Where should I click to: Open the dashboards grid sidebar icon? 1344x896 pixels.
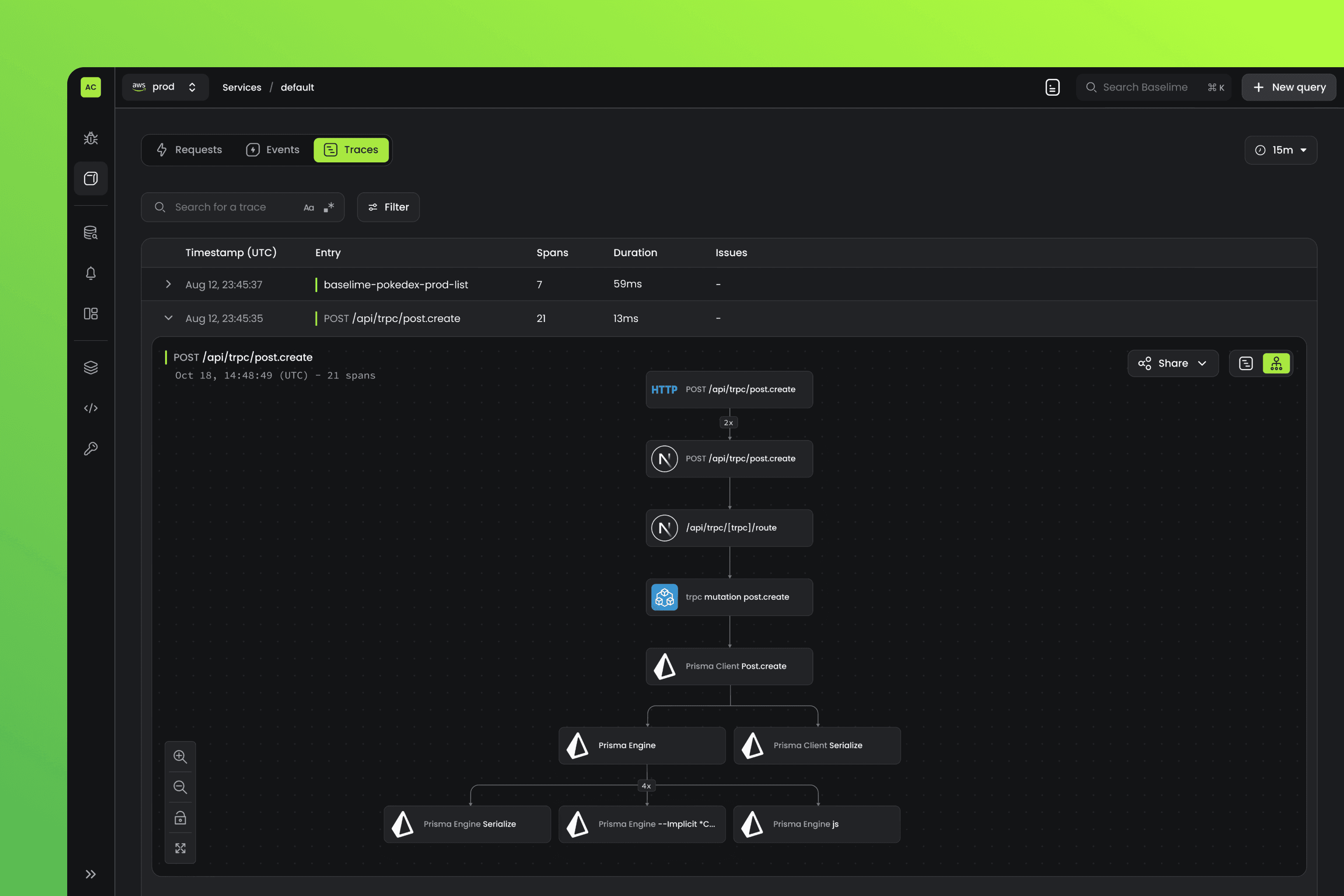[90, 314]
